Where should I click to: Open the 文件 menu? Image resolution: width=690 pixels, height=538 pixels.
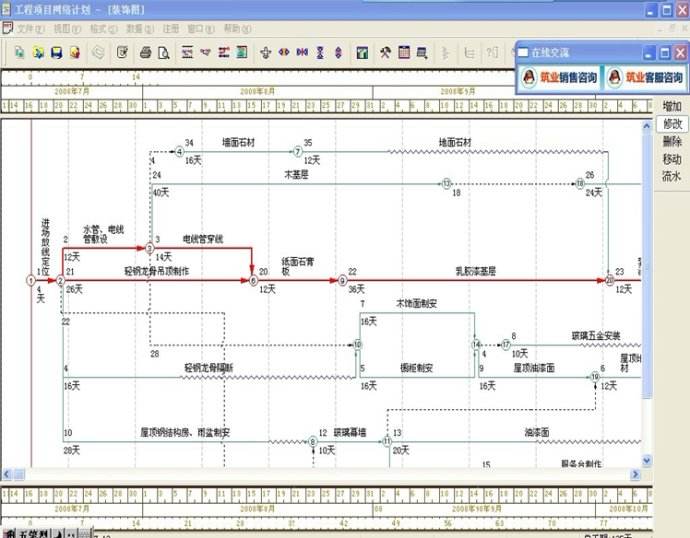[x=30, y=29]
